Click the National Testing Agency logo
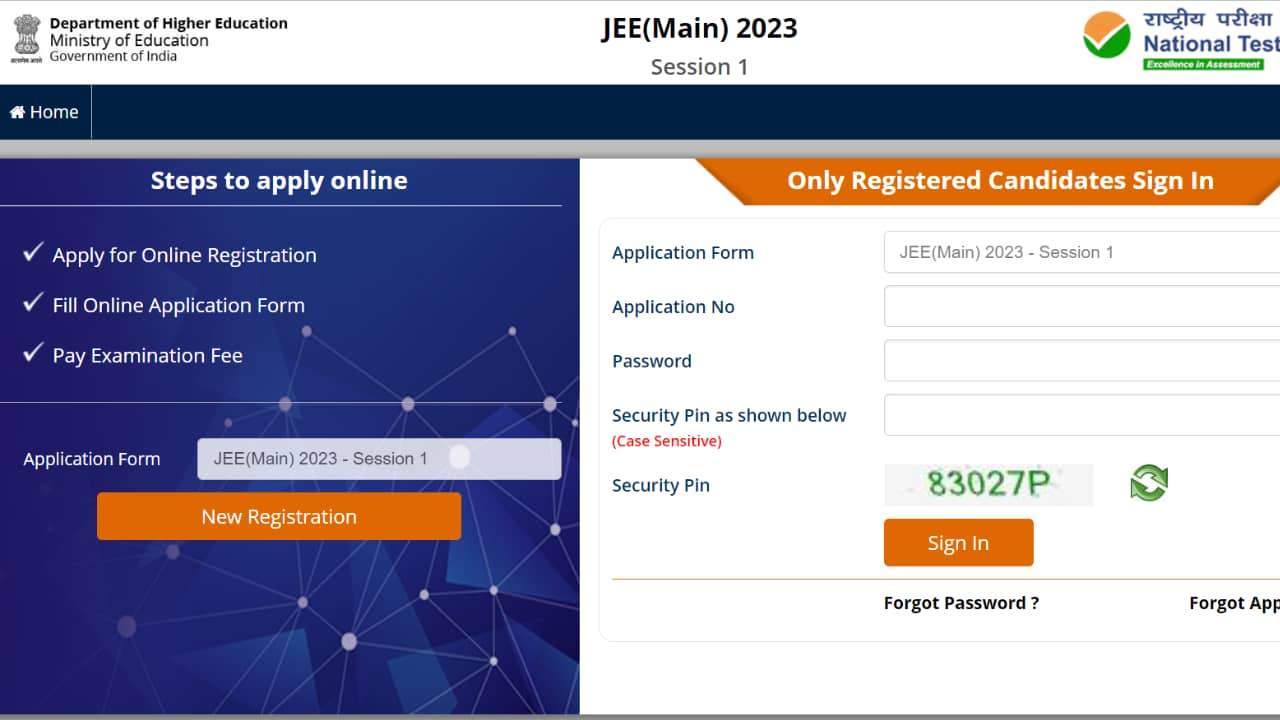The width and height of the screenshot is (1280, 720). (x=1181, y=40)
